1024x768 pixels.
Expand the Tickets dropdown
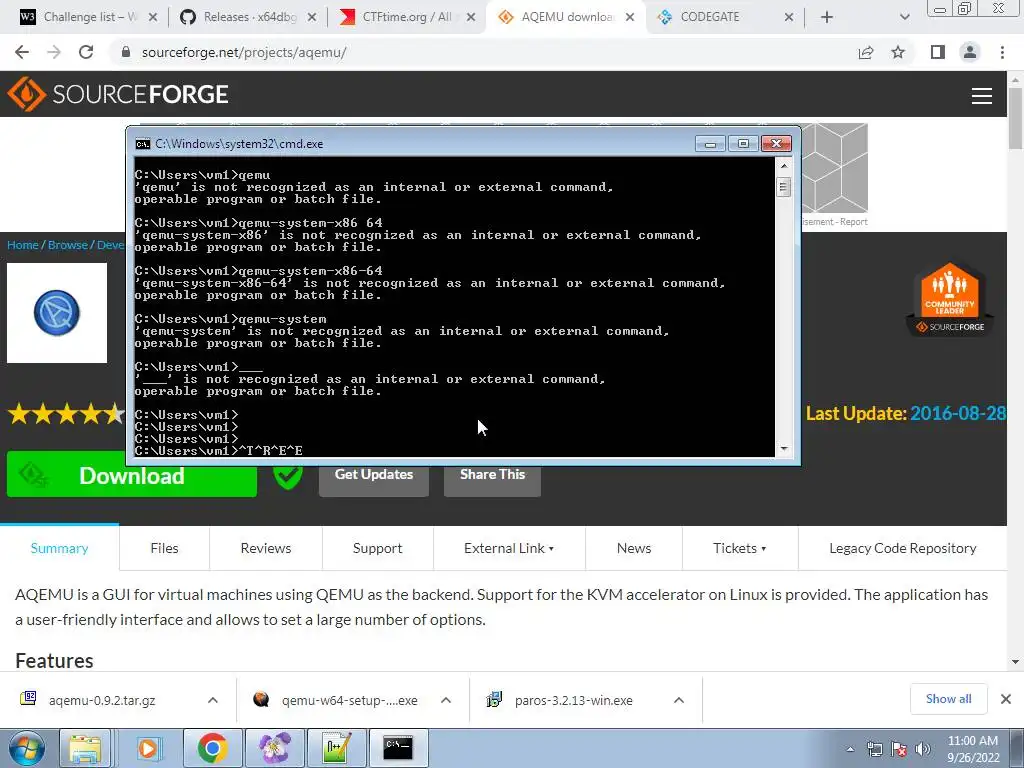pyautogui.click(x=739, y=548)
